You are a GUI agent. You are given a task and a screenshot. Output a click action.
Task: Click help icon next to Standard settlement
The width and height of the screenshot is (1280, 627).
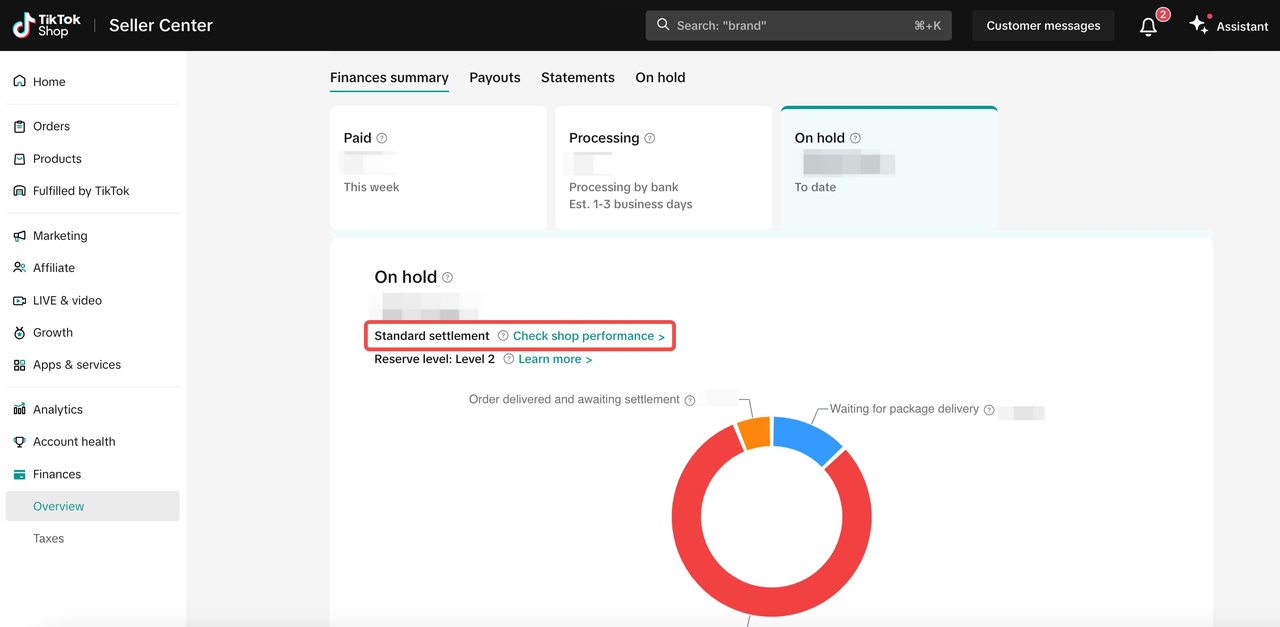(503, 336)
